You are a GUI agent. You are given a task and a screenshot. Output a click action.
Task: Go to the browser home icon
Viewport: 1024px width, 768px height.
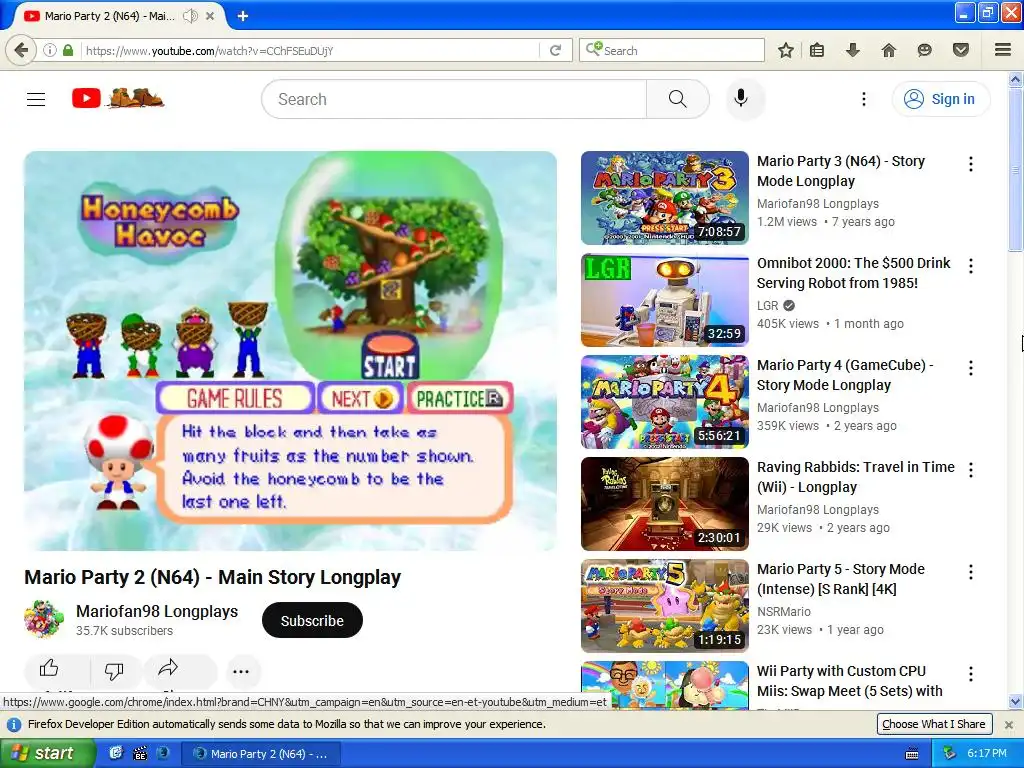click(888, 50)
